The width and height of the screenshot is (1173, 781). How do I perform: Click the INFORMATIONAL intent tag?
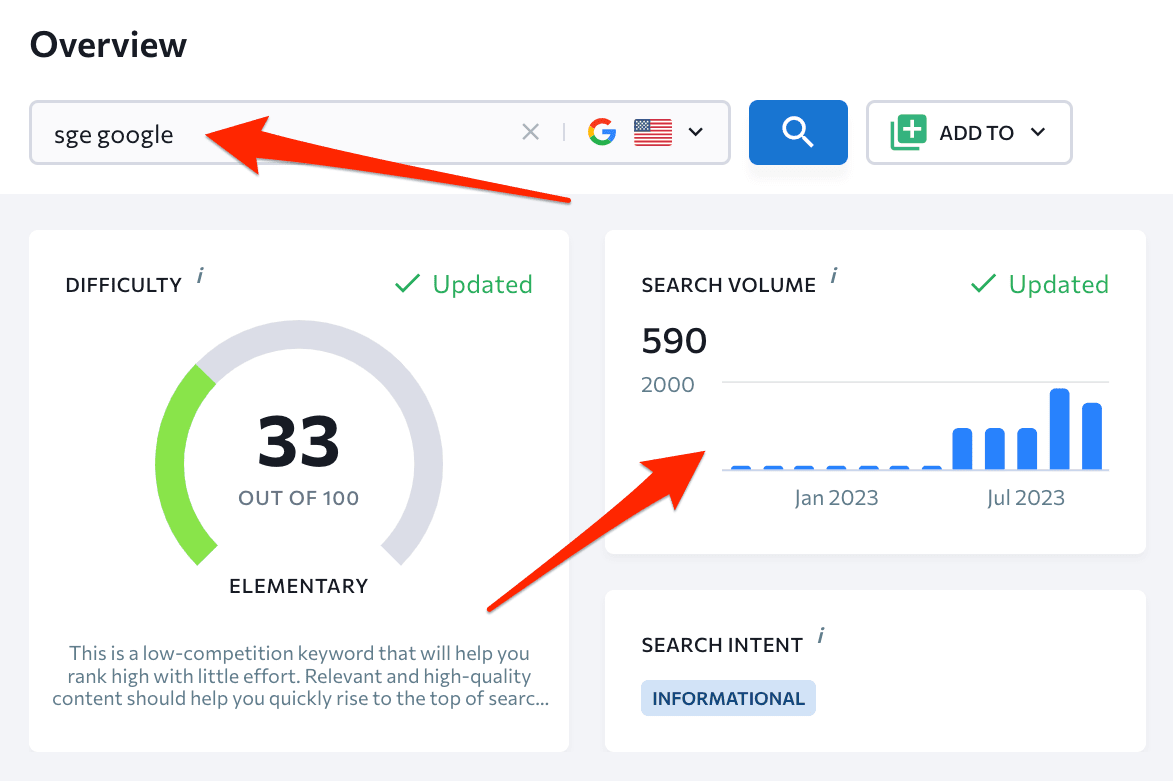[728, 698]
